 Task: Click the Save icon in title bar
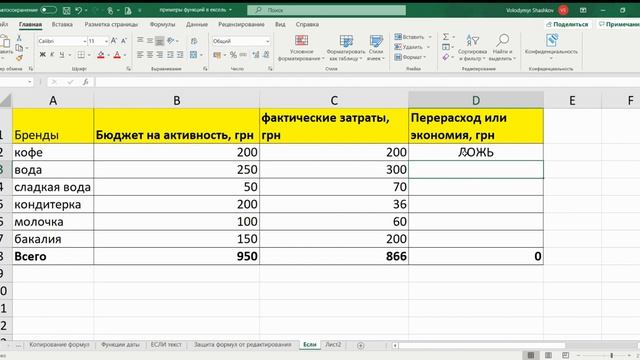(67, 10)
